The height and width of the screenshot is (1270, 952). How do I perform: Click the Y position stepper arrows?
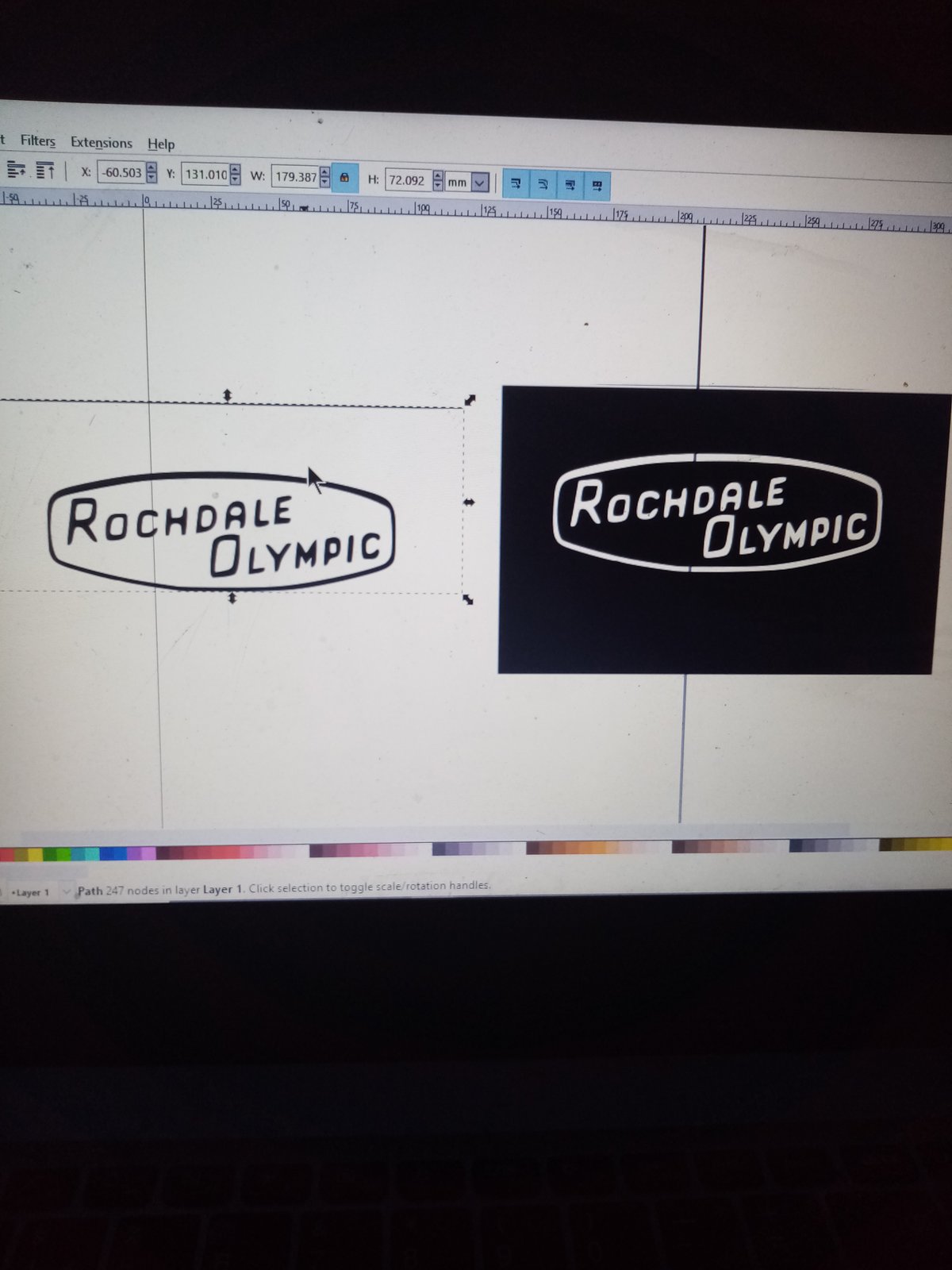(x=235, y=174)
